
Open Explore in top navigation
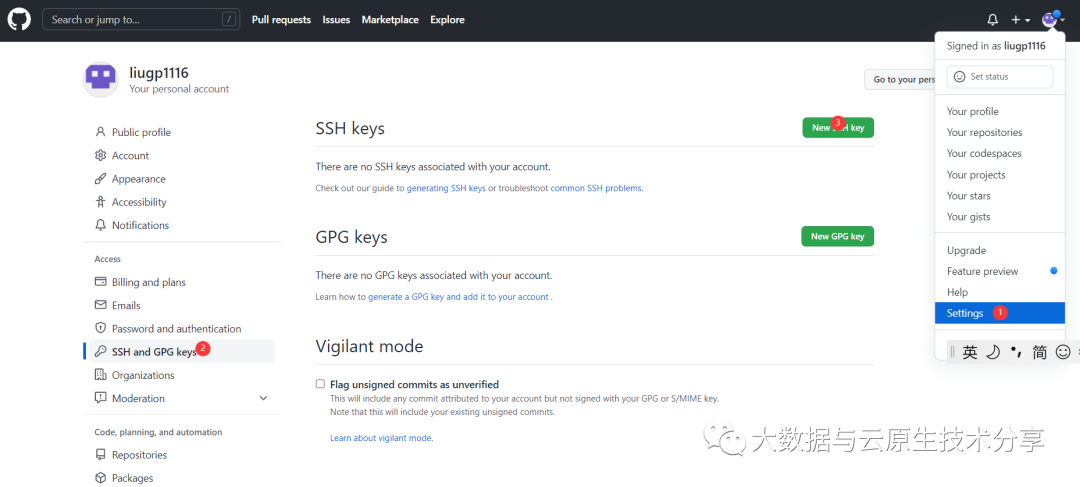click(447, 20)
